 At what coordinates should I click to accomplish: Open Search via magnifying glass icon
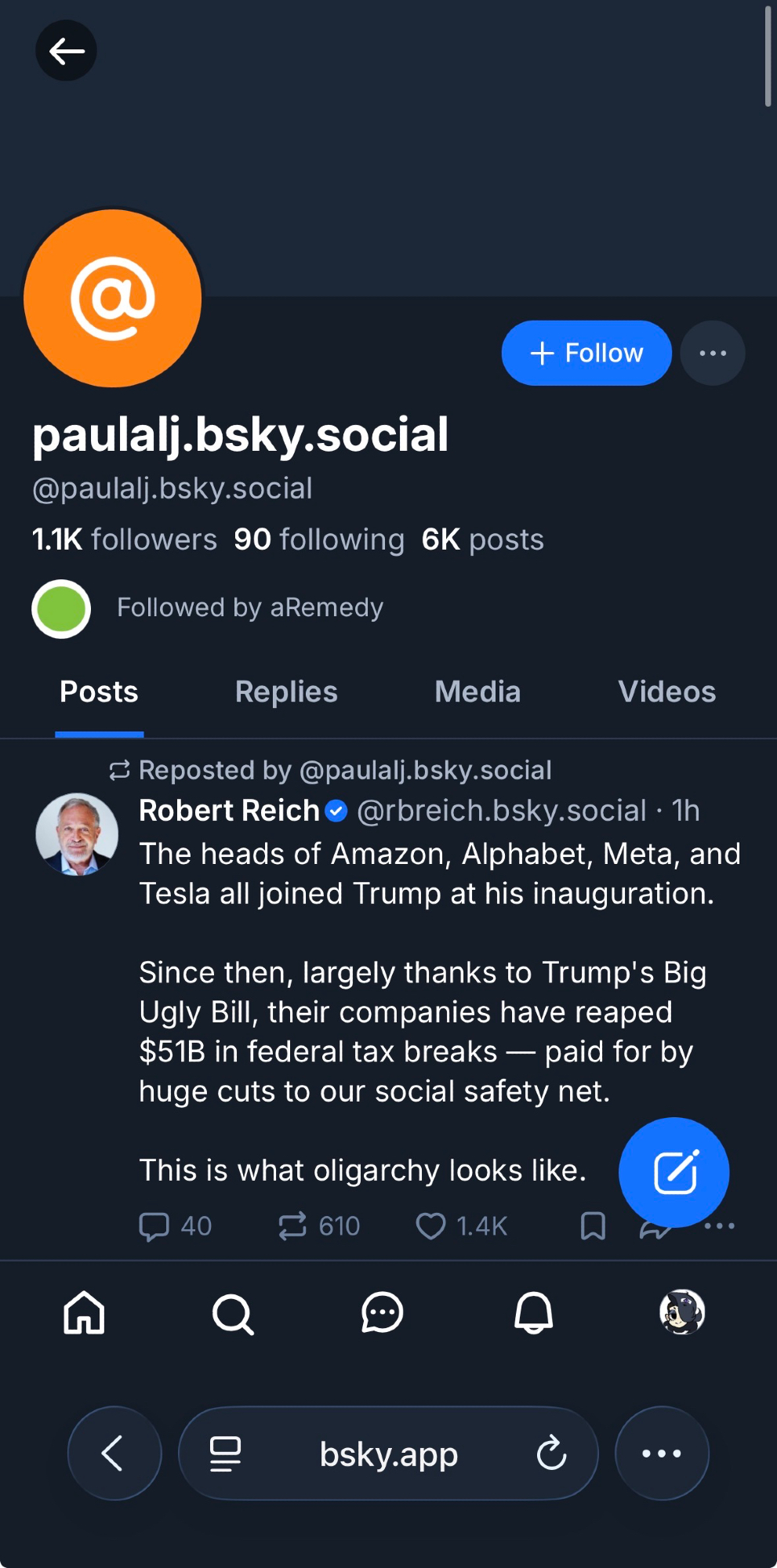point(233,1313)
